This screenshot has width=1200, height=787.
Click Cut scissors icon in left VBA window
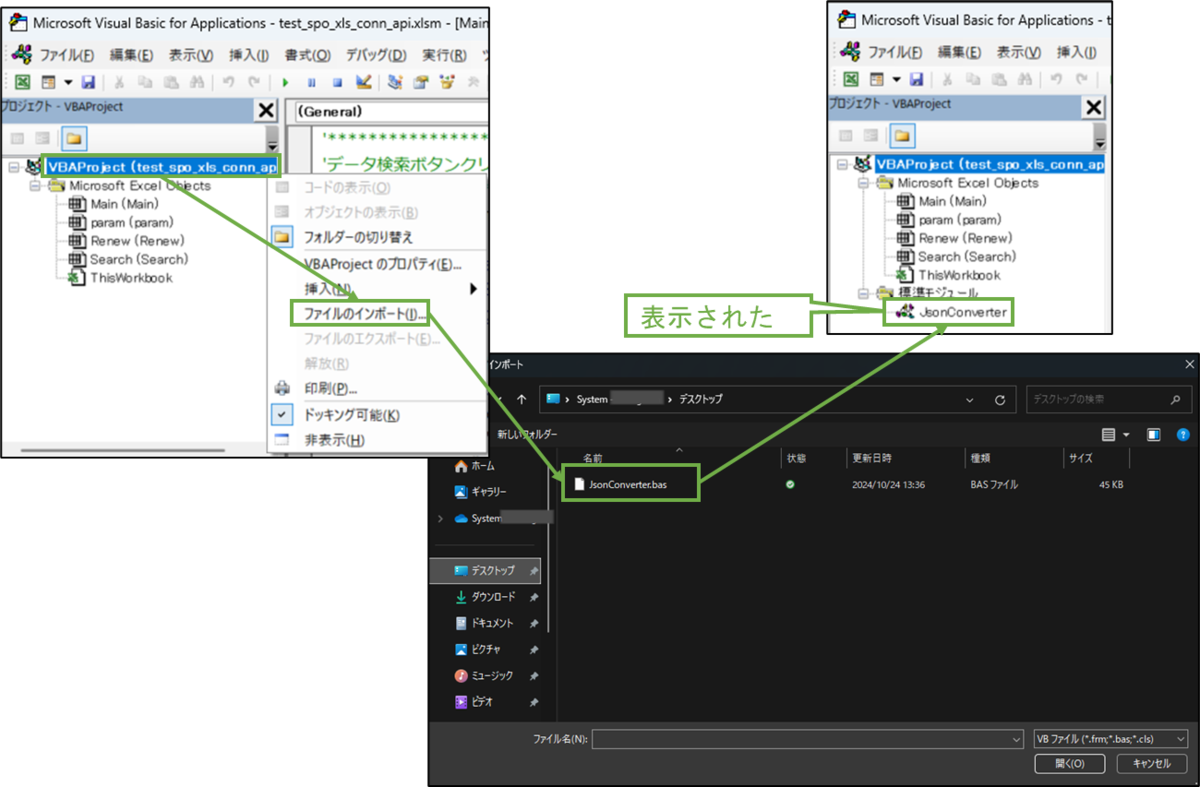click(x=119, y=82)
